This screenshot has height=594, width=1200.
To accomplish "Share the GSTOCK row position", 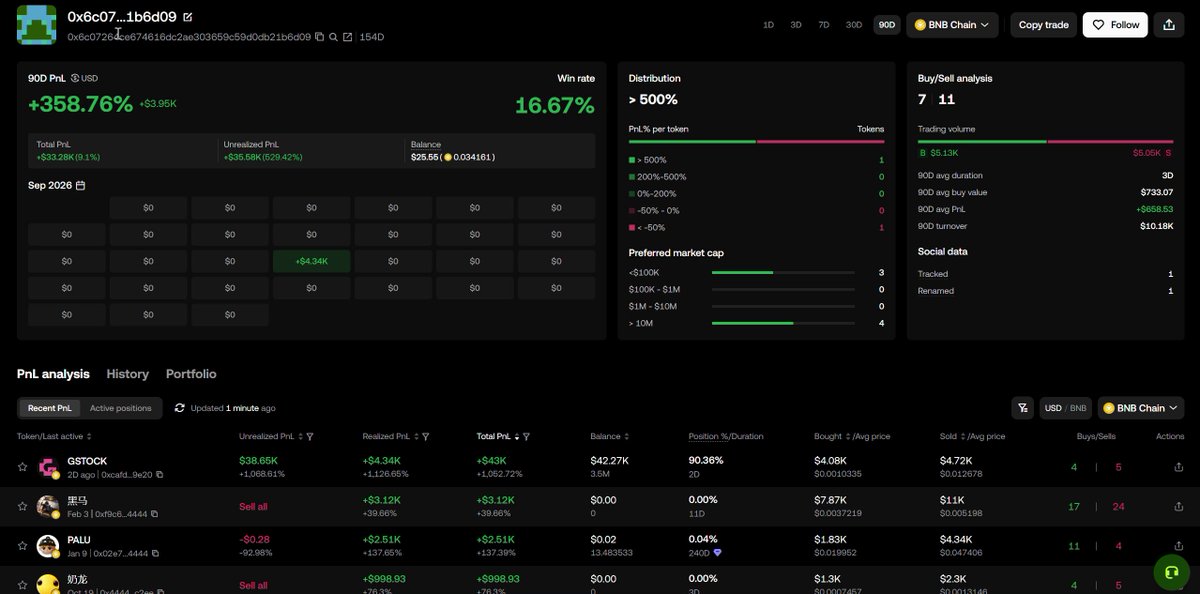I will tap(1179, 467).
